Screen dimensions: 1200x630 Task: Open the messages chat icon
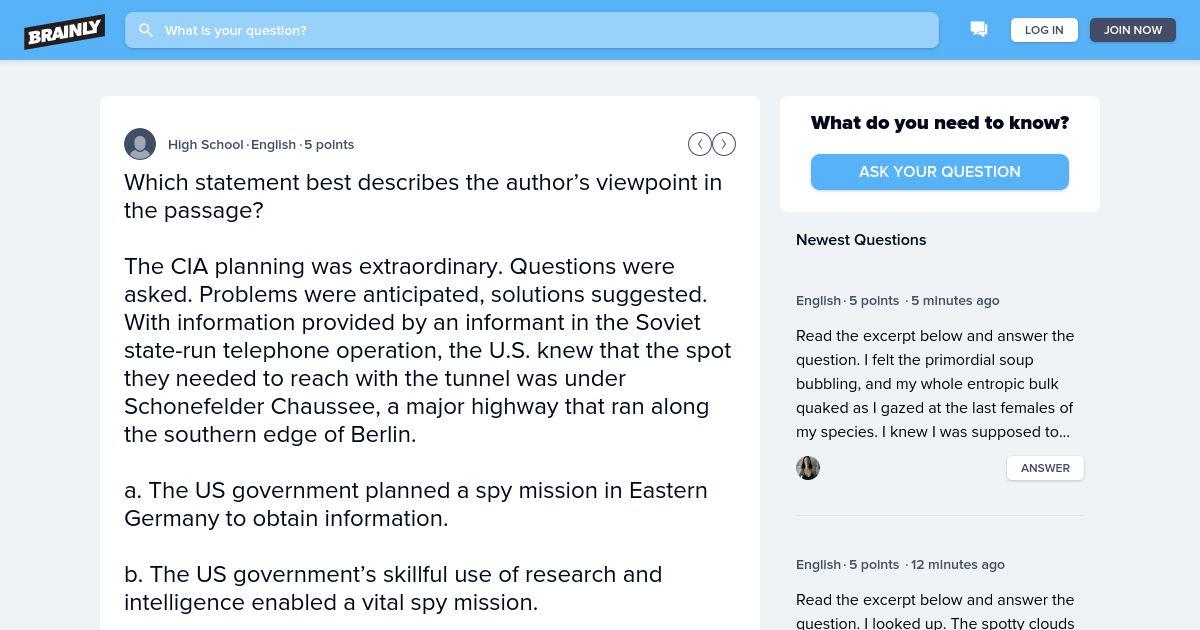click(979, 30)
